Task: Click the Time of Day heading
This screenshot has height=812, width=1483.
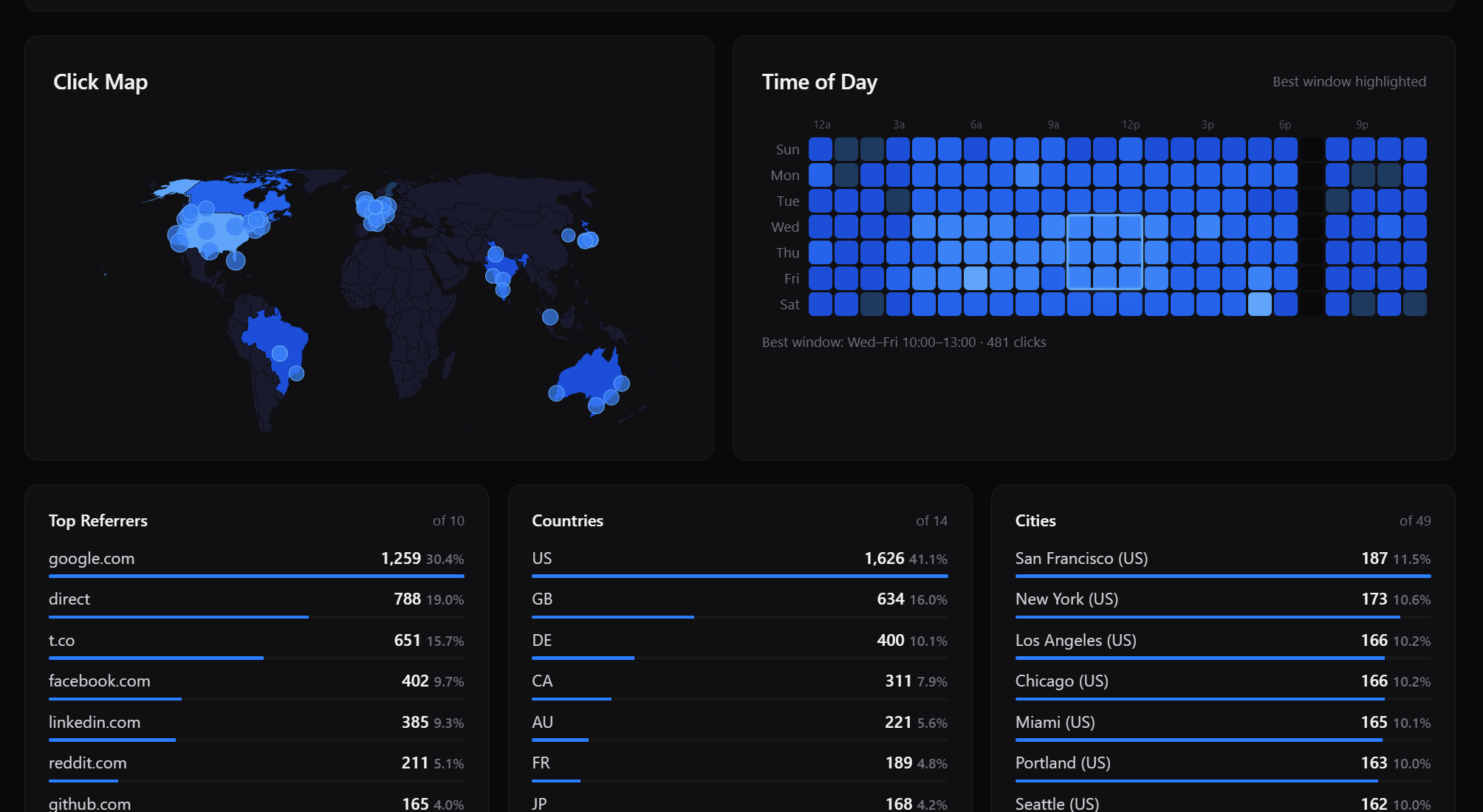Action: [819, 82]
